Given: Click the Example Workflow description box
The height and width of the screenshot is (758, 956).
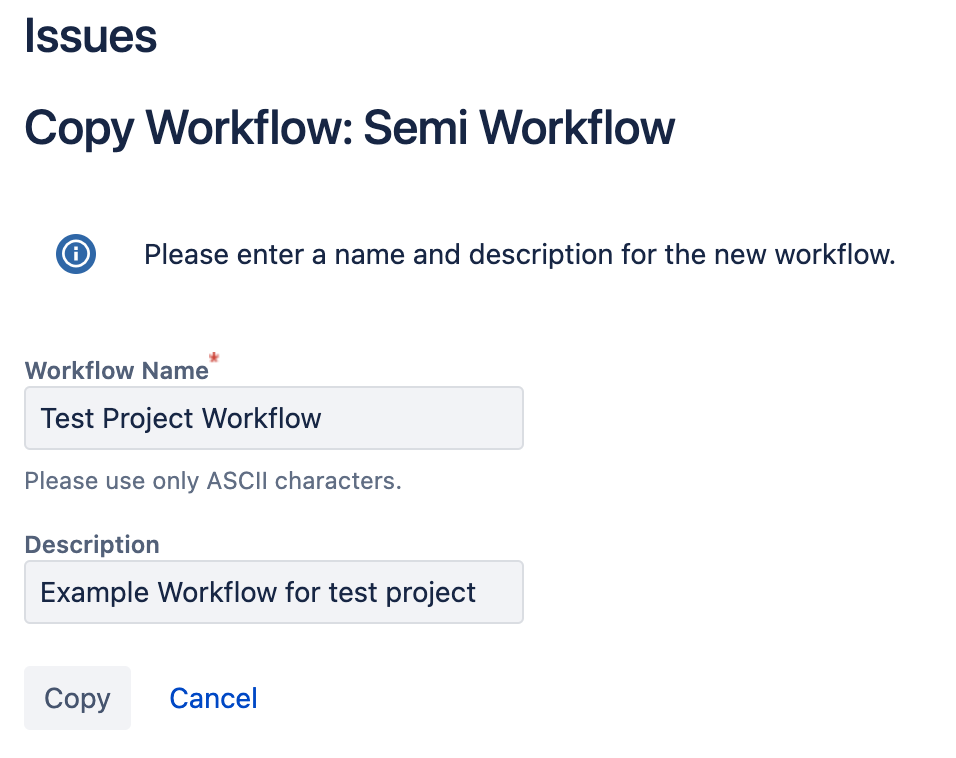Looking at the screenshot, I should (273, 592).
